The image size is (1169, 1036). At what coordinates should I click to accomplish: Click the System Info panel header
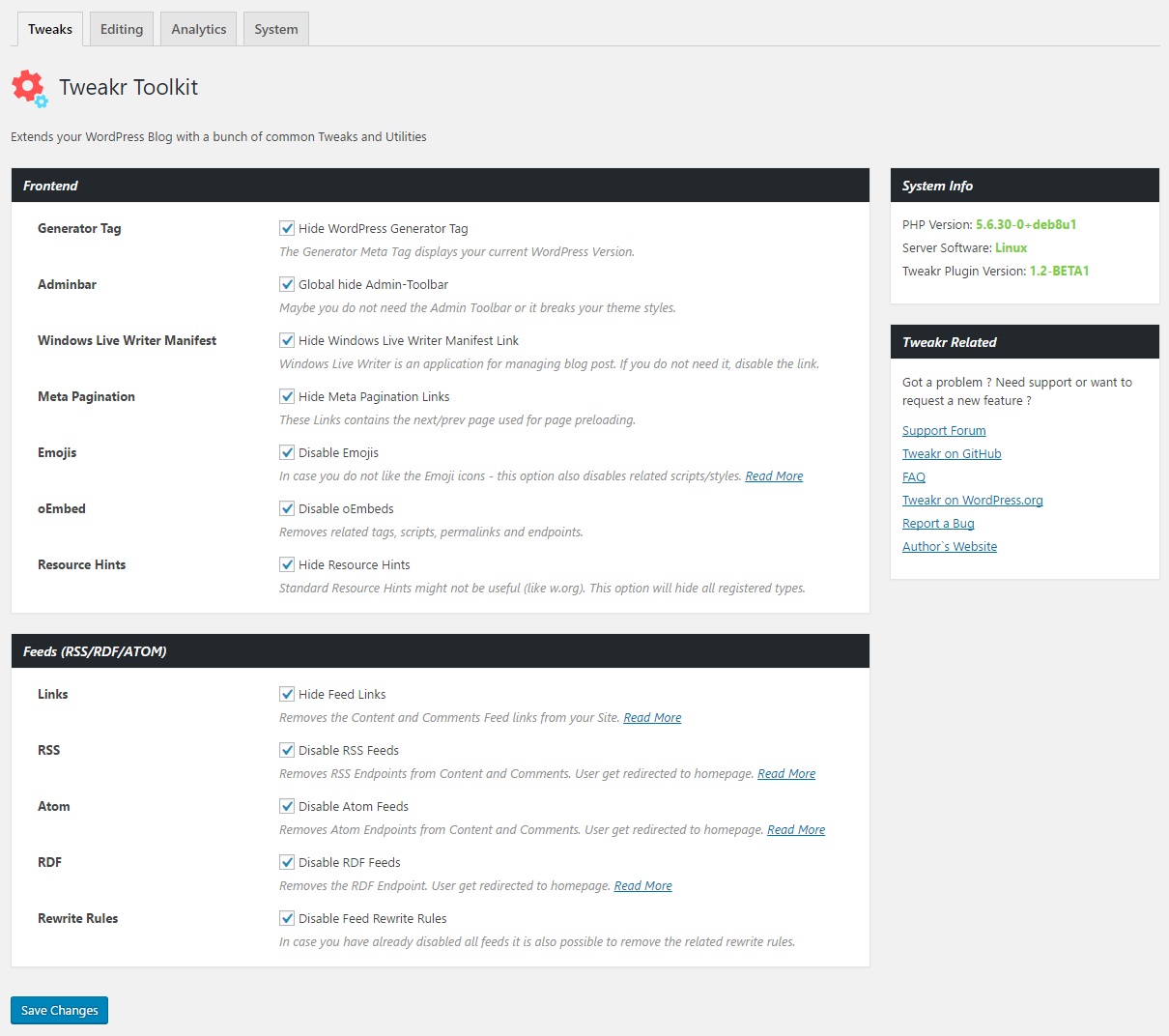click(x=1025, y=186)
